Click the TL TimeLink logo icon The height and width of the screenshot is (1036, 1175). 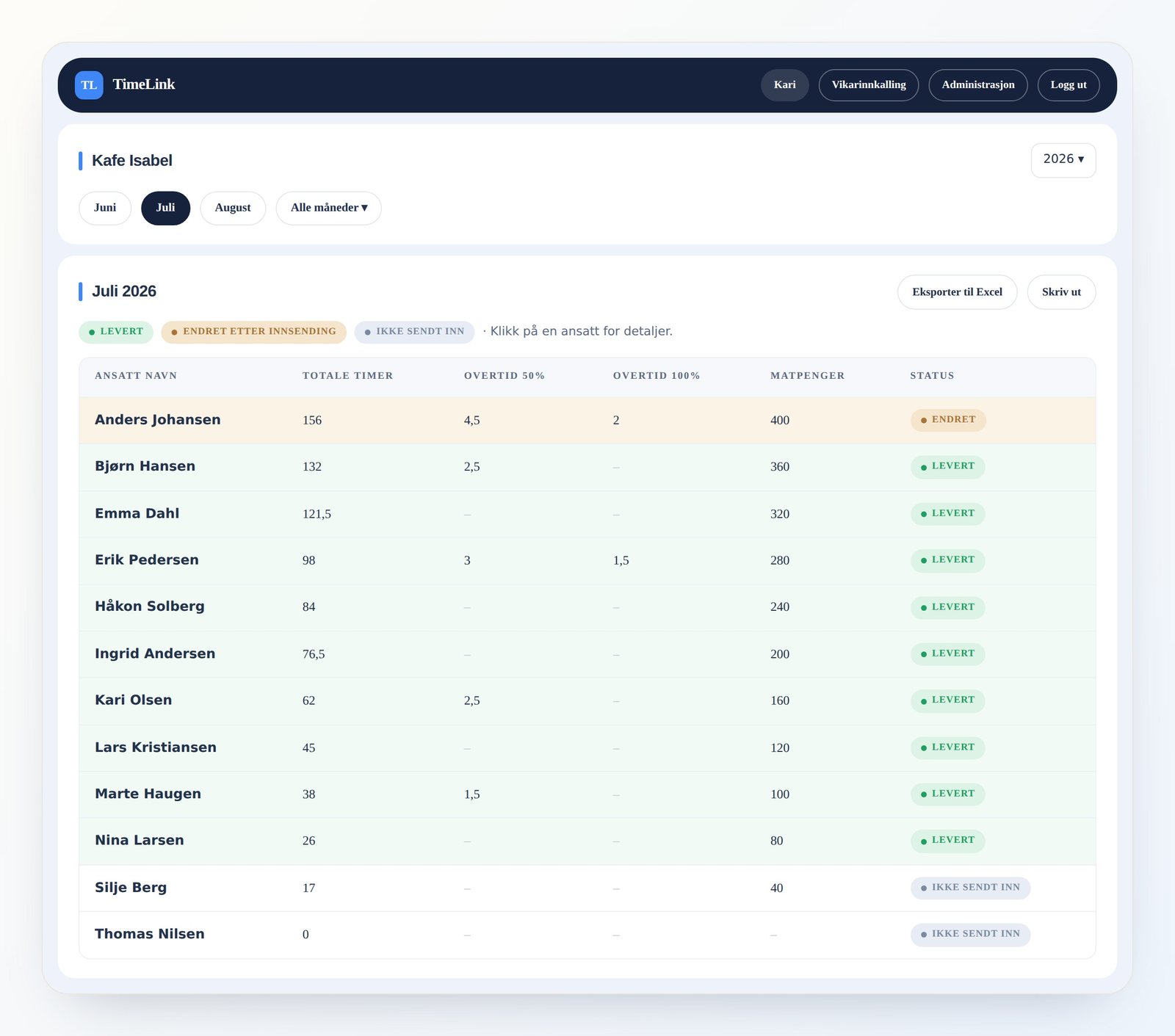[89, 85]
